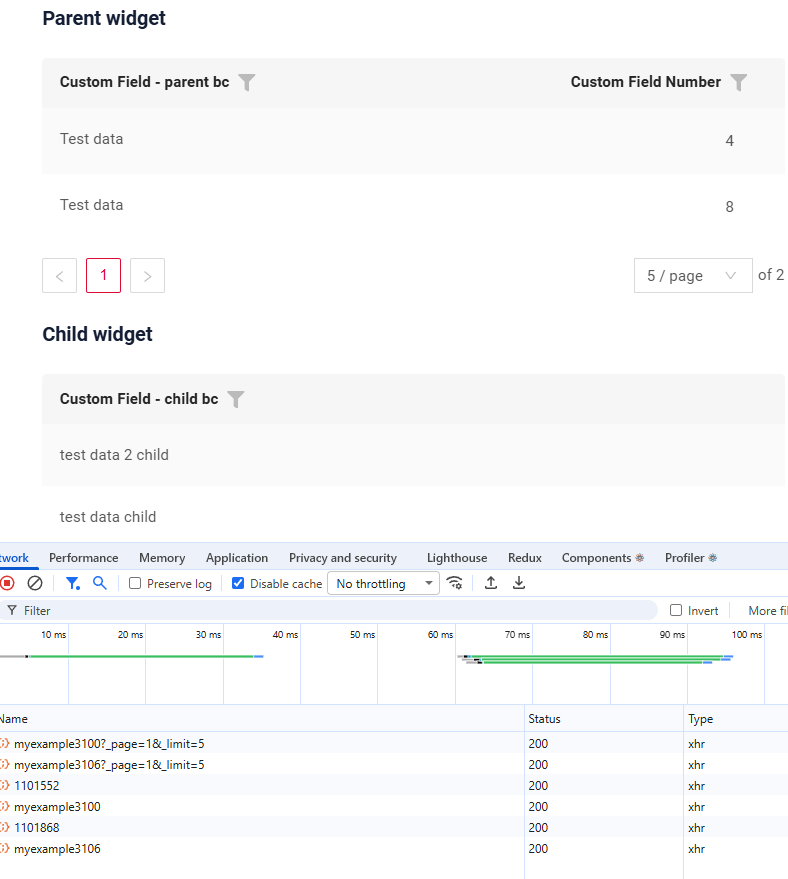This screenshot has width=788, height=879.
Task: Click the export HAR download icon
Action: tap(519, 583)
